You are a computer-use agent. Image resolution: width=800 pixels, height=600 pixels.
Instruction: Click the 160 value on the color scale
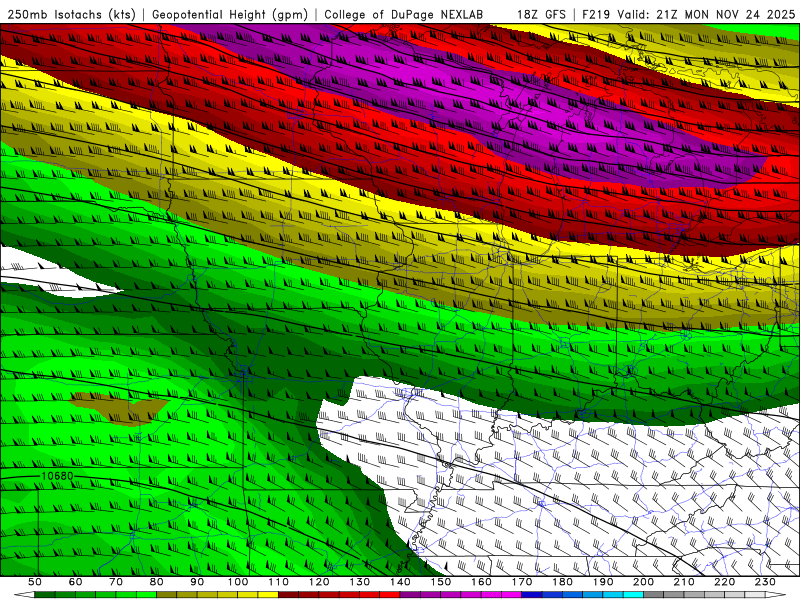(481, 582)
